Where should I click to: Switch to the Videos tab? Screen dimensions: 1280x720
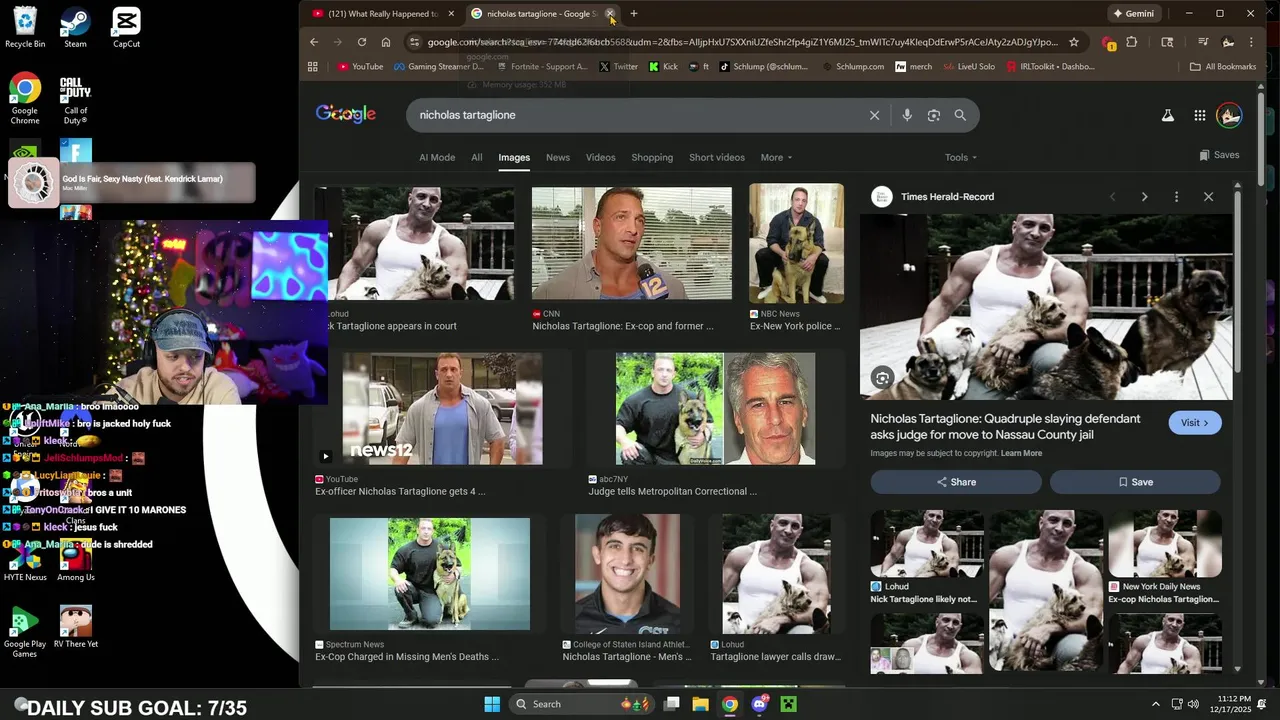pyautogui.click(x=601, y=157)
